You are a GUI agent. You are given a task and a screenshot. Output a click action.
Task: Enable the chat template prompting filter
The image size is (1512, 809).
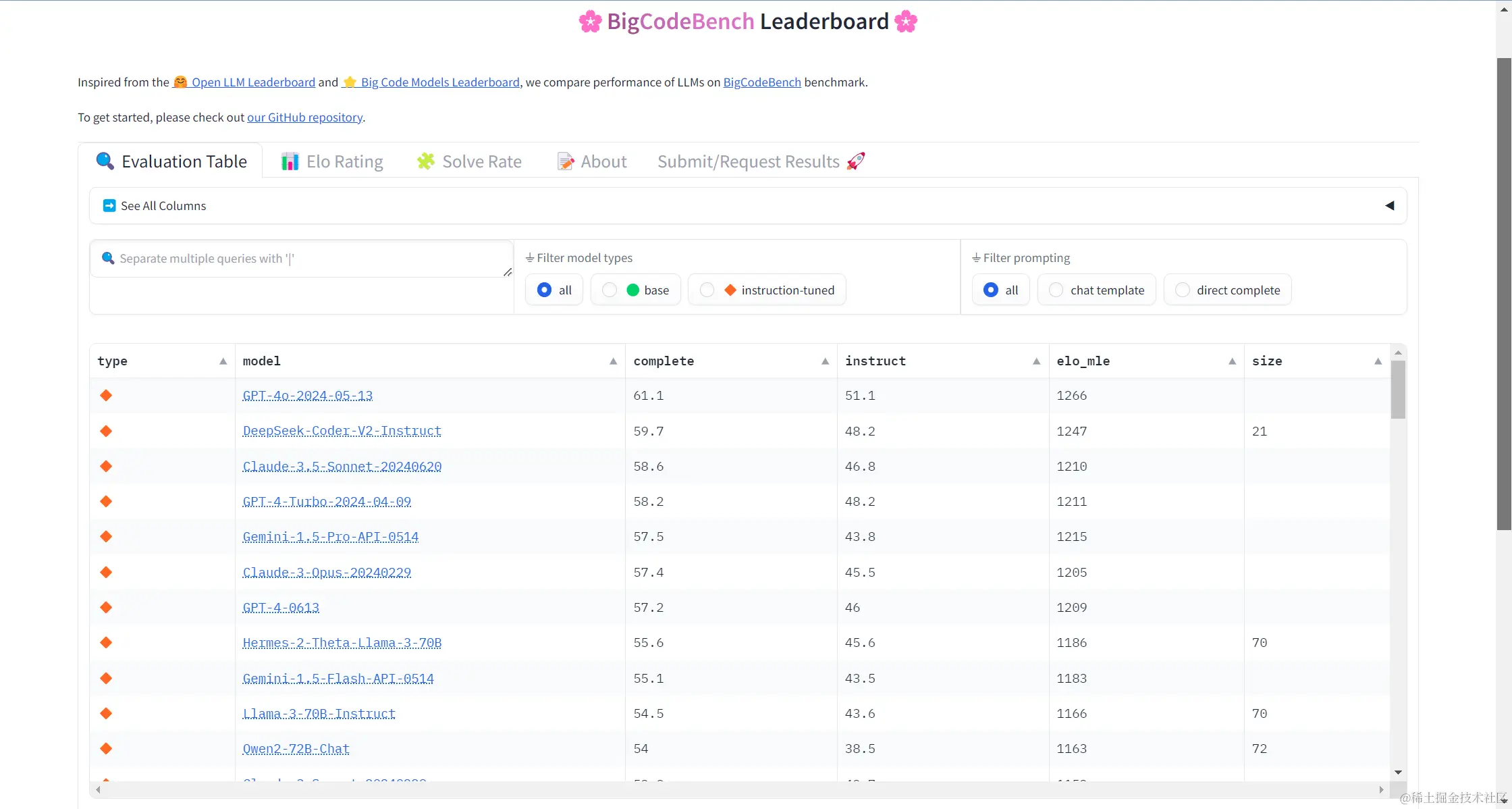(1056, 290)
